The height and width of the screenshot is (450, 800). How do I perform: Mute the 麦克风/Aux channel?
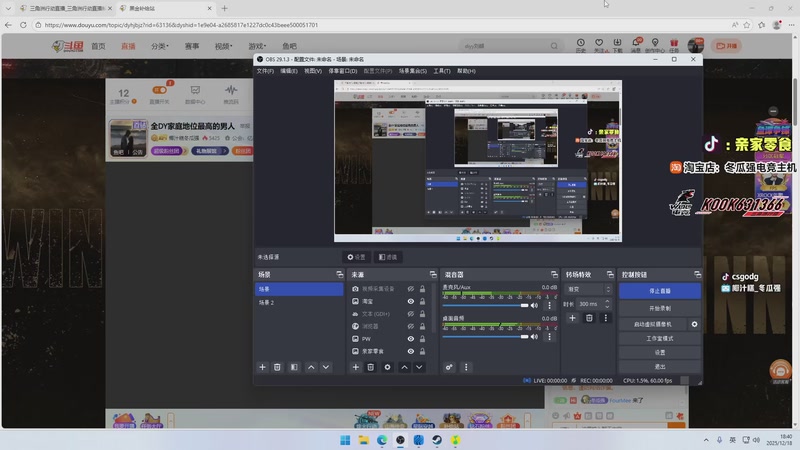[x=534, y=306]
